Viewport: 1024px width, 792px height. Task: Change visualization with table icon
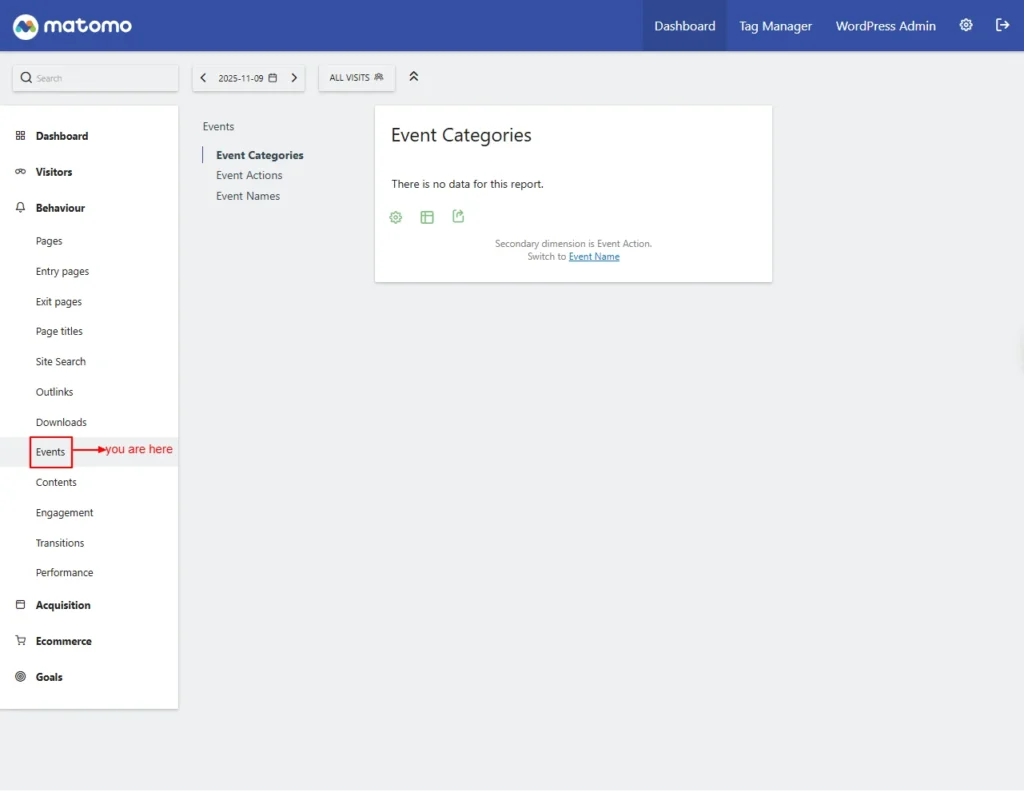pos(427,217)
